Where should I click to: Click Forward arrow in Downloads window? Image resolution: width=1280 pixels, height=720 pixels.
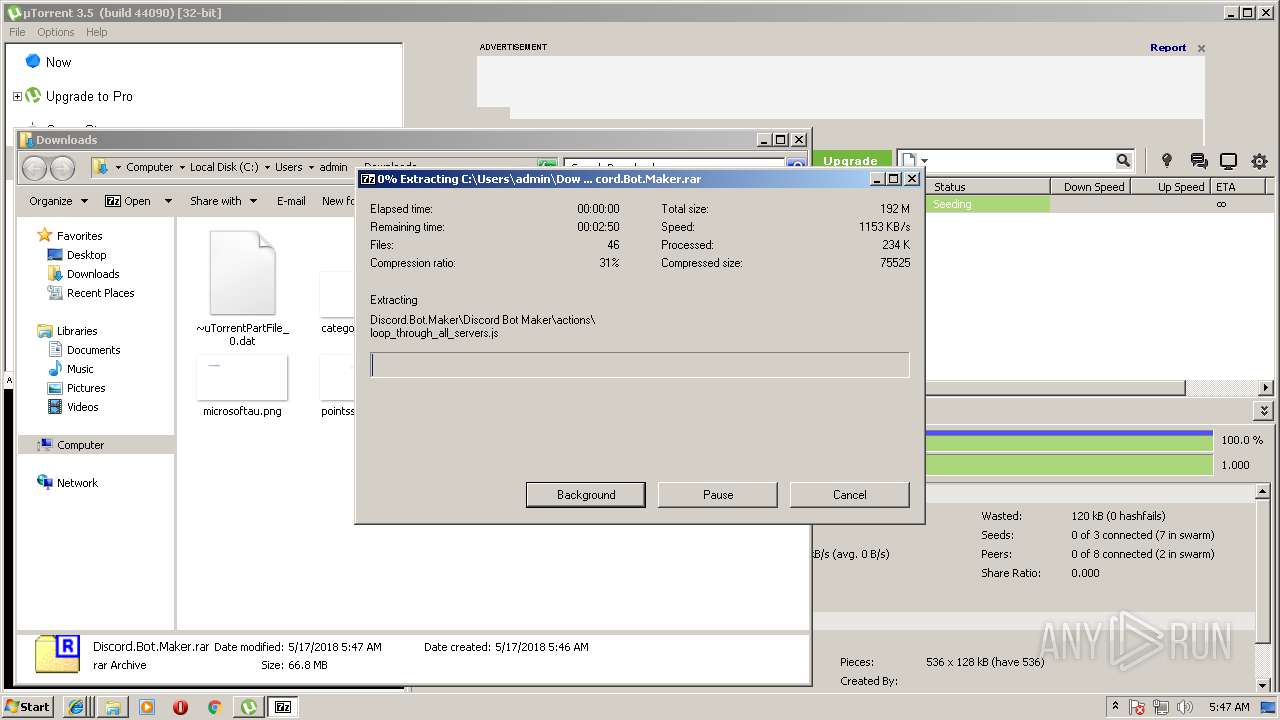click(x=62, y=168)
